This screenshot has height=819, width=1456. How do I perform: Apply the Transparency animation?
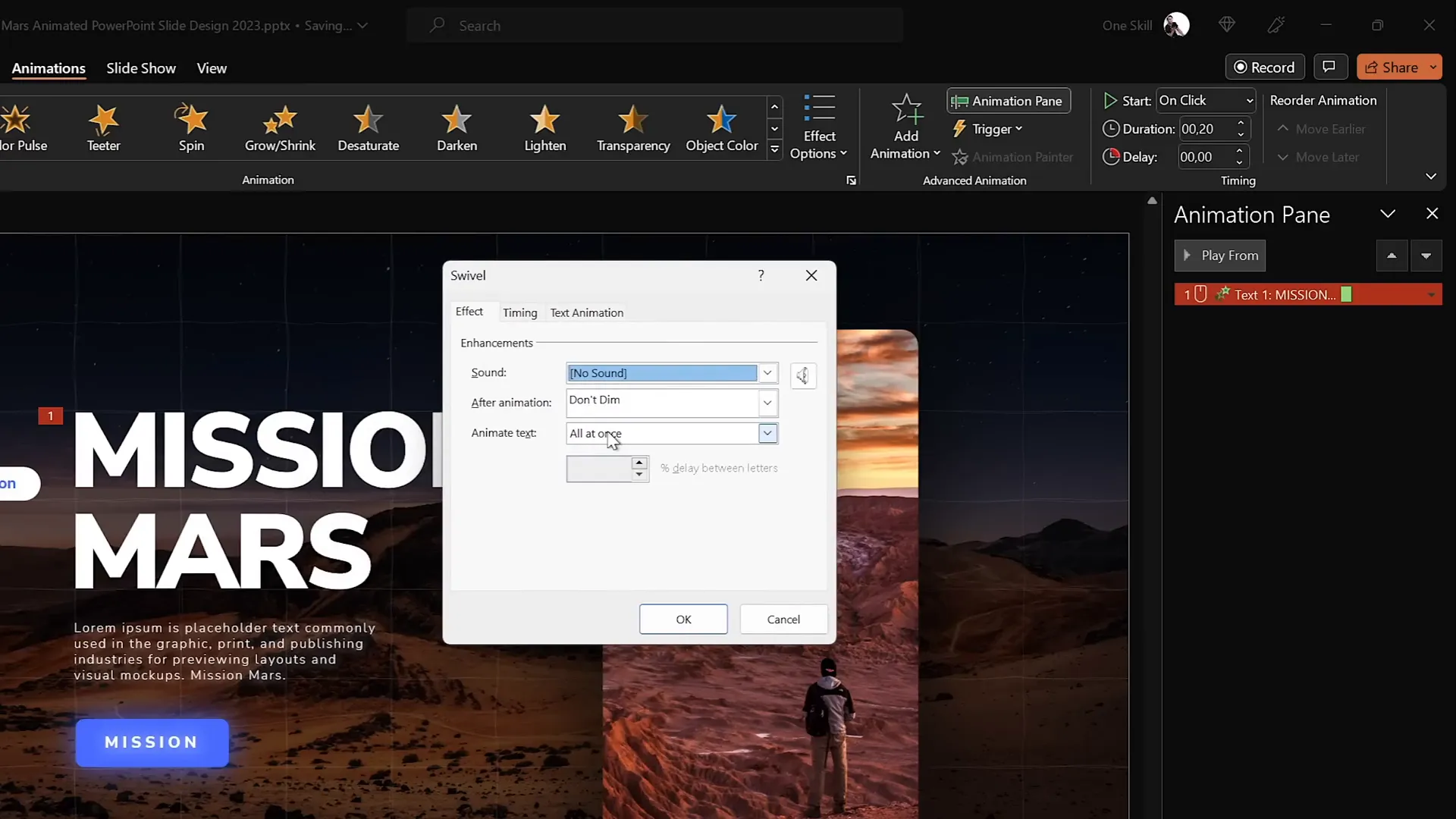pos(633,127)
